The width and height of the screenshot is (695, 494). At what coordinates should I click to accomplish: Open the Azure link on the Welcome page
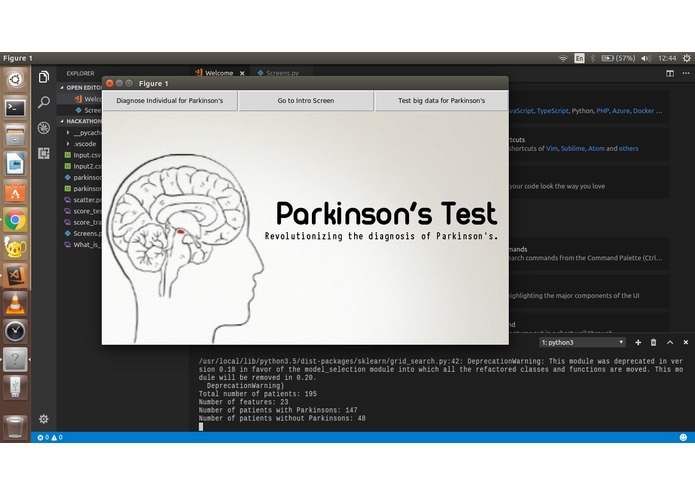coord(621,111)
